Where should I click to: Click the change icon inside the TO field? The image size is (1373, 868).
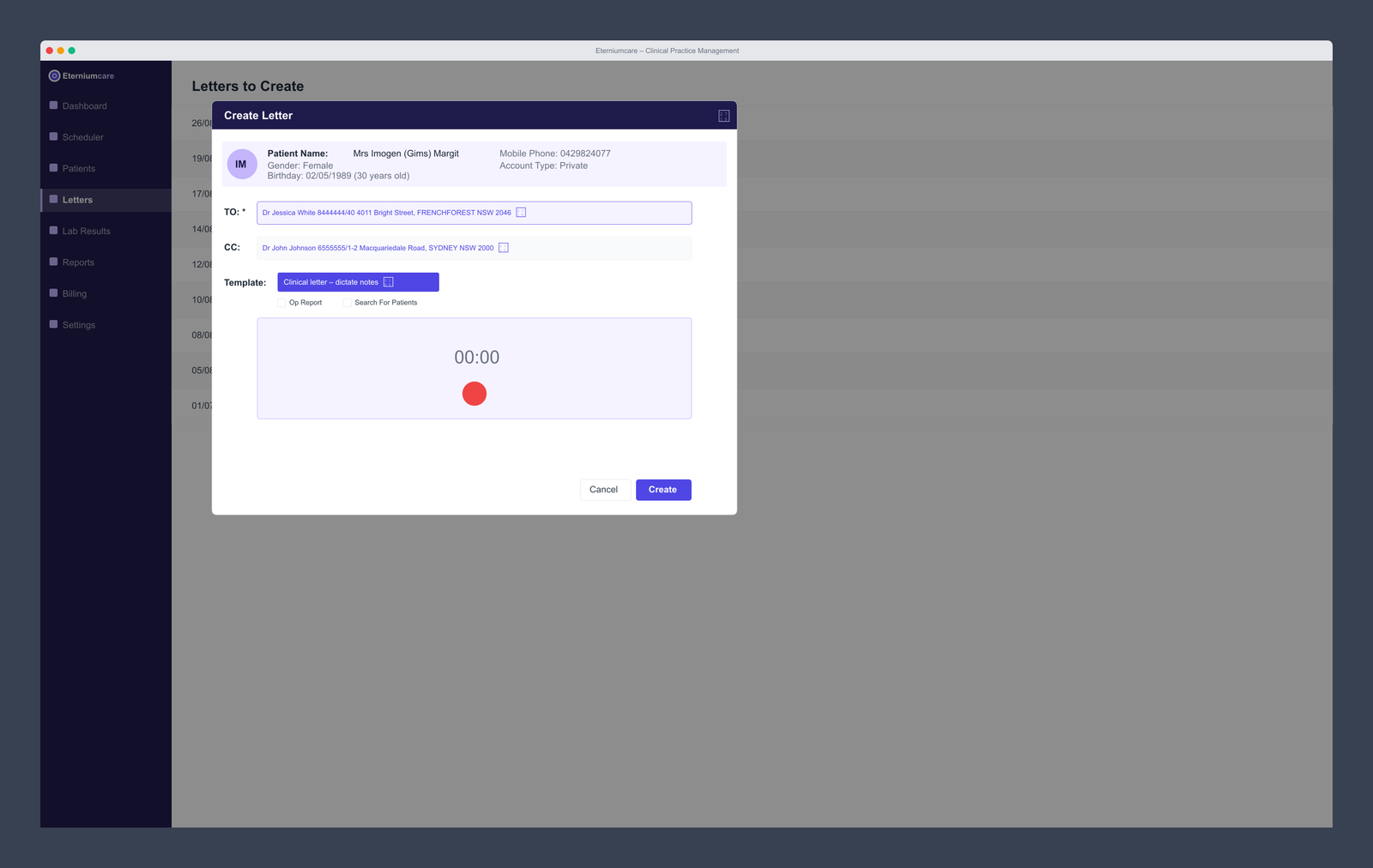pyautogui.click(x=521, y=212)
